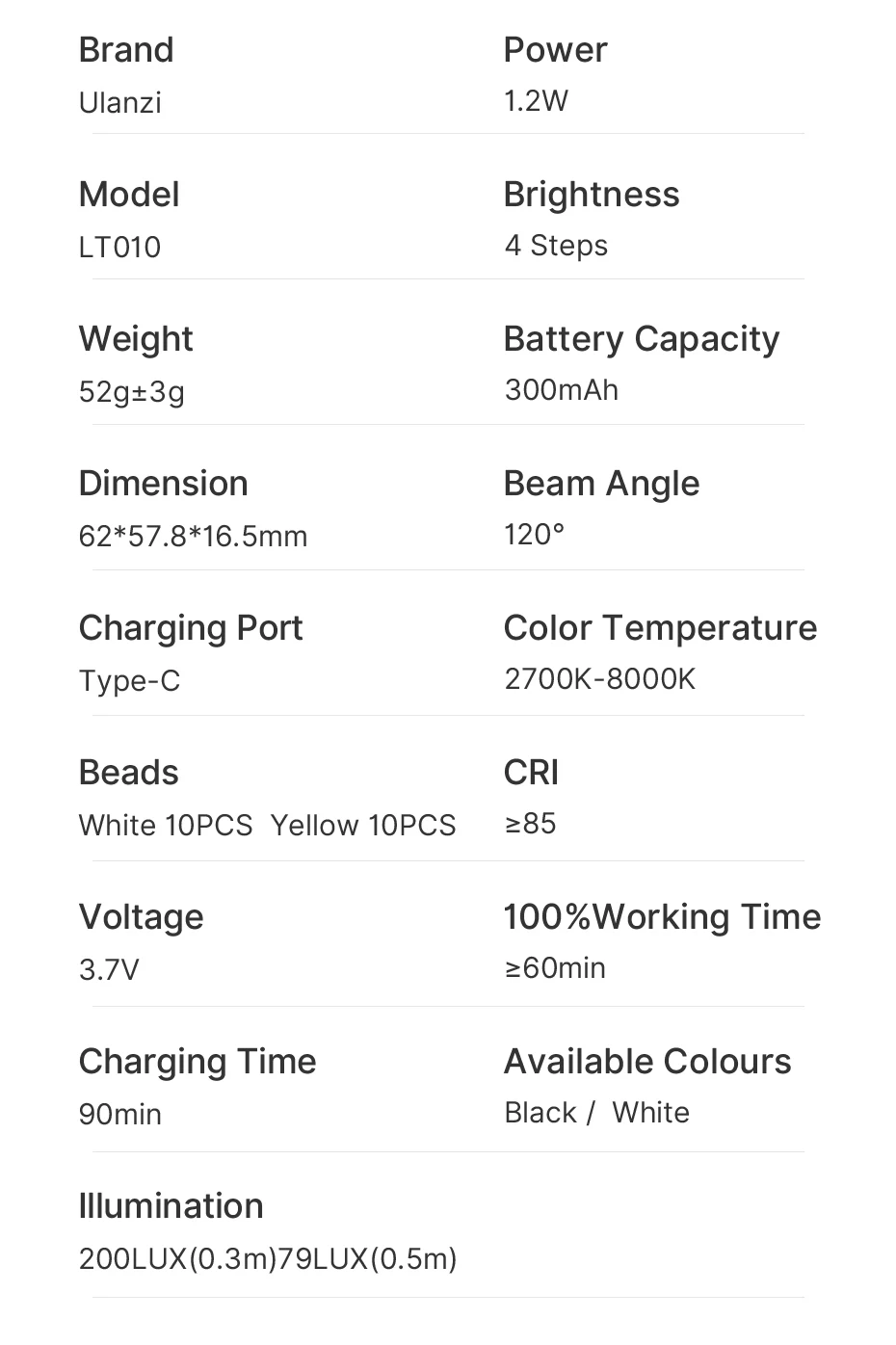The height and width of the screenshot is (1345, 896).
Task: Select the ≥60min working time value
Action: (x=555, y=967)
